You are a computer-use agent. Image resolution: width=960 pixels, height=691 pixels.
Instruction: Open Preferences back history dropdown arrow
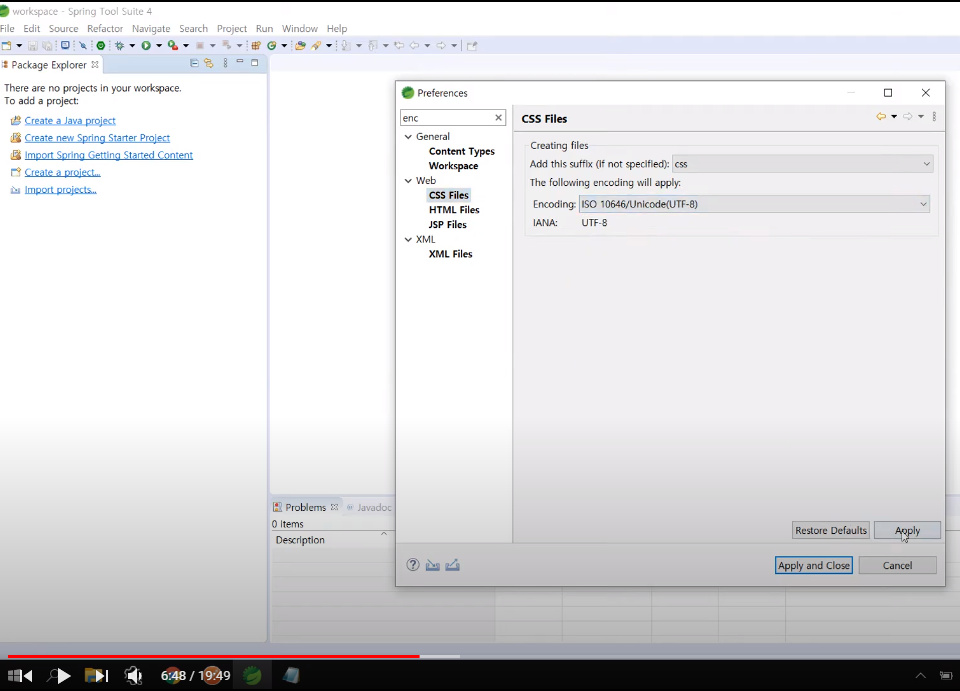pos(894,116)
